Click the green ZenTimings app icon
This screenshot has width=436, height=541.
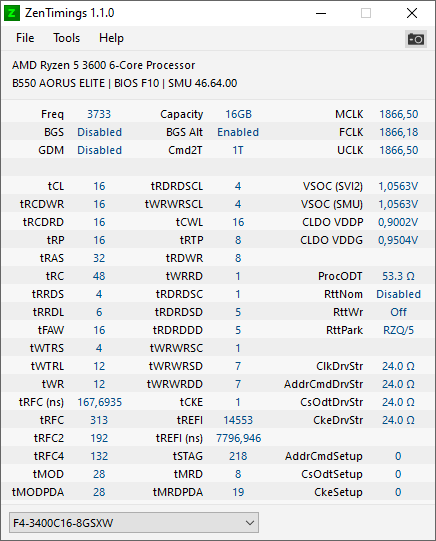tap(12, 13)
